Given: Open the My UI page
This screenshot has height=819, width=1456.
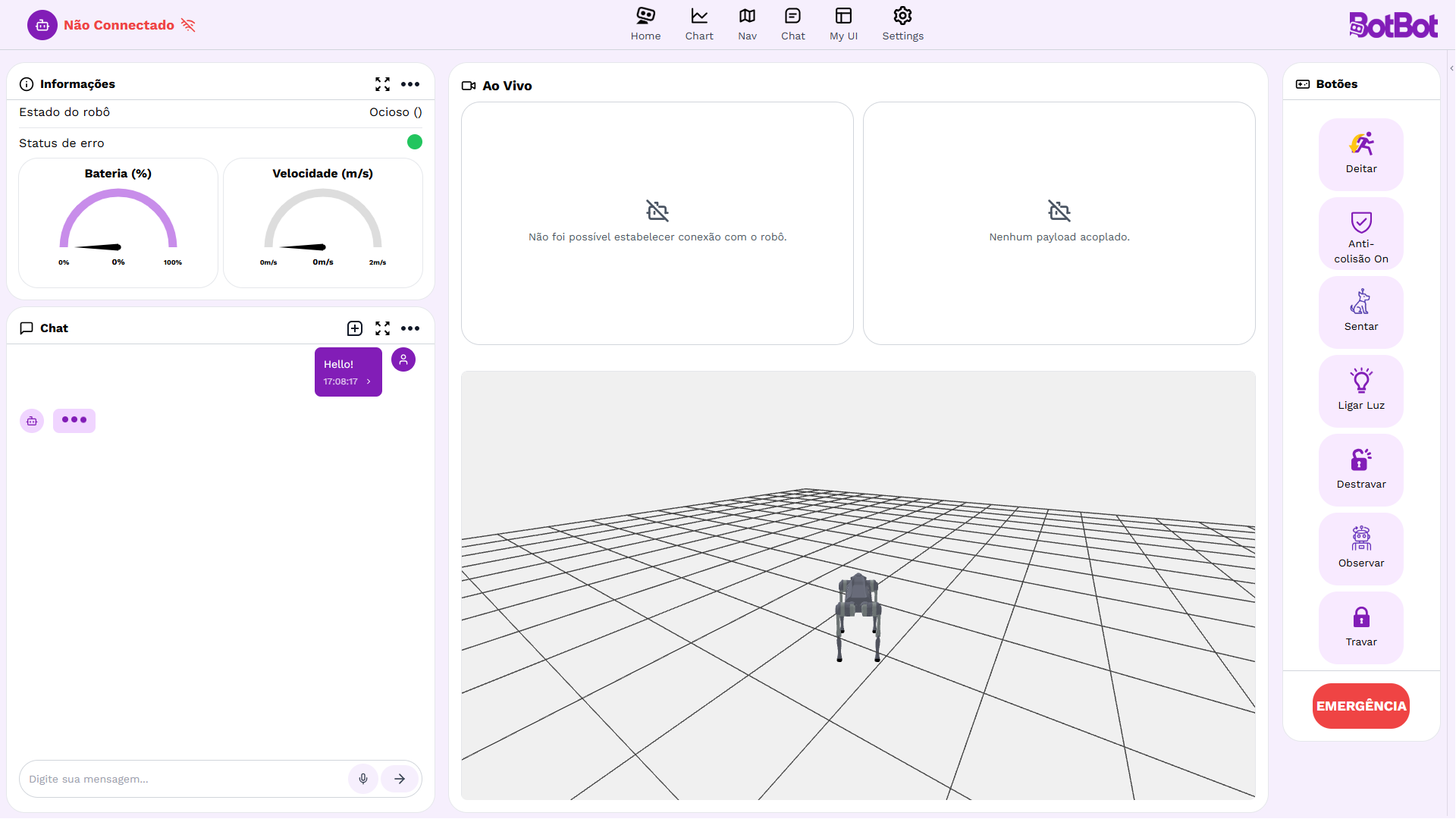Looking at the screenshot, I should (x=843, y=24).
